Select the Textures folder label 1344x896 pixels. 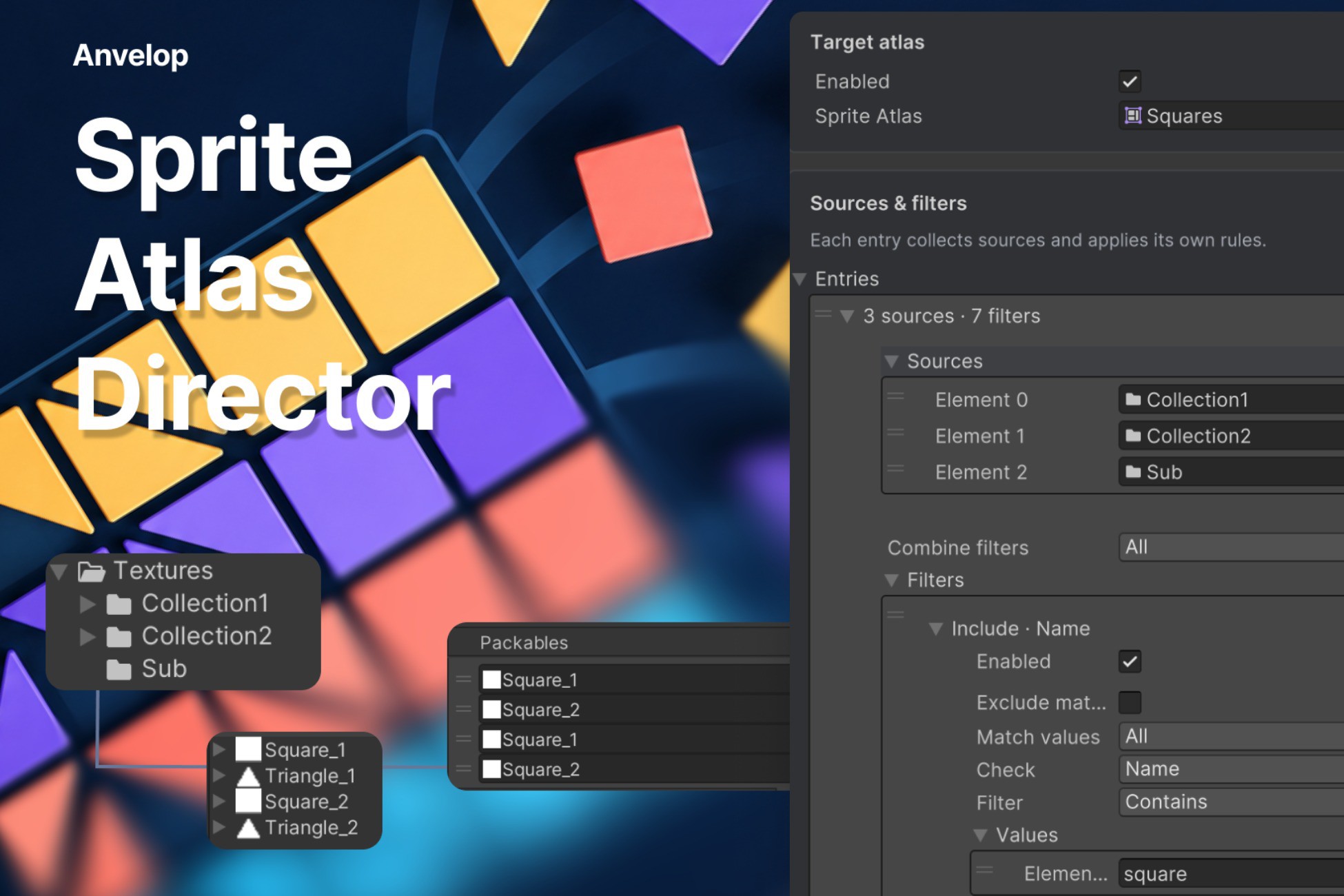tap(163, 571)
